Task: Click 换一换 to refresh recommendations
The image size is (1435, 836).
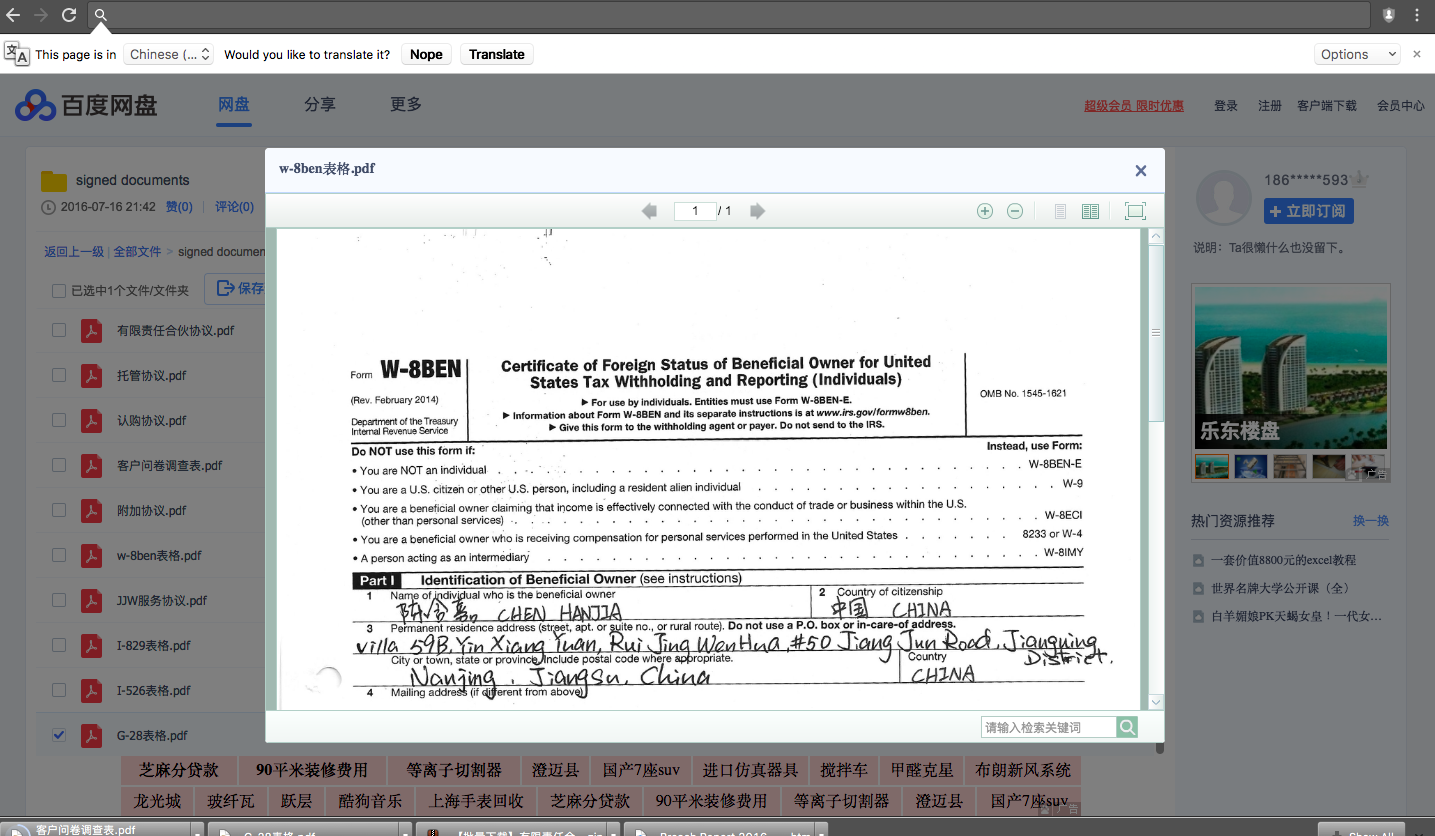Action: (1371, 521)
